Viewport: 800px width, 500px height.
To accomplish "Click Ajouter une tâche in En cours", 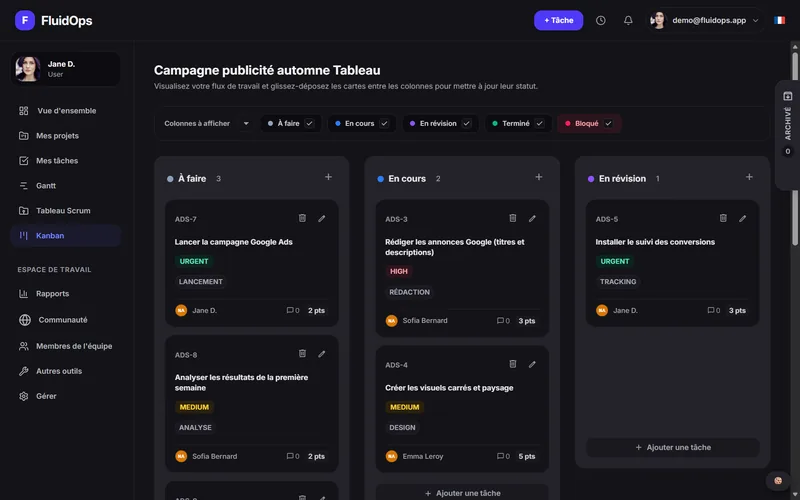I will coord(462,493).
